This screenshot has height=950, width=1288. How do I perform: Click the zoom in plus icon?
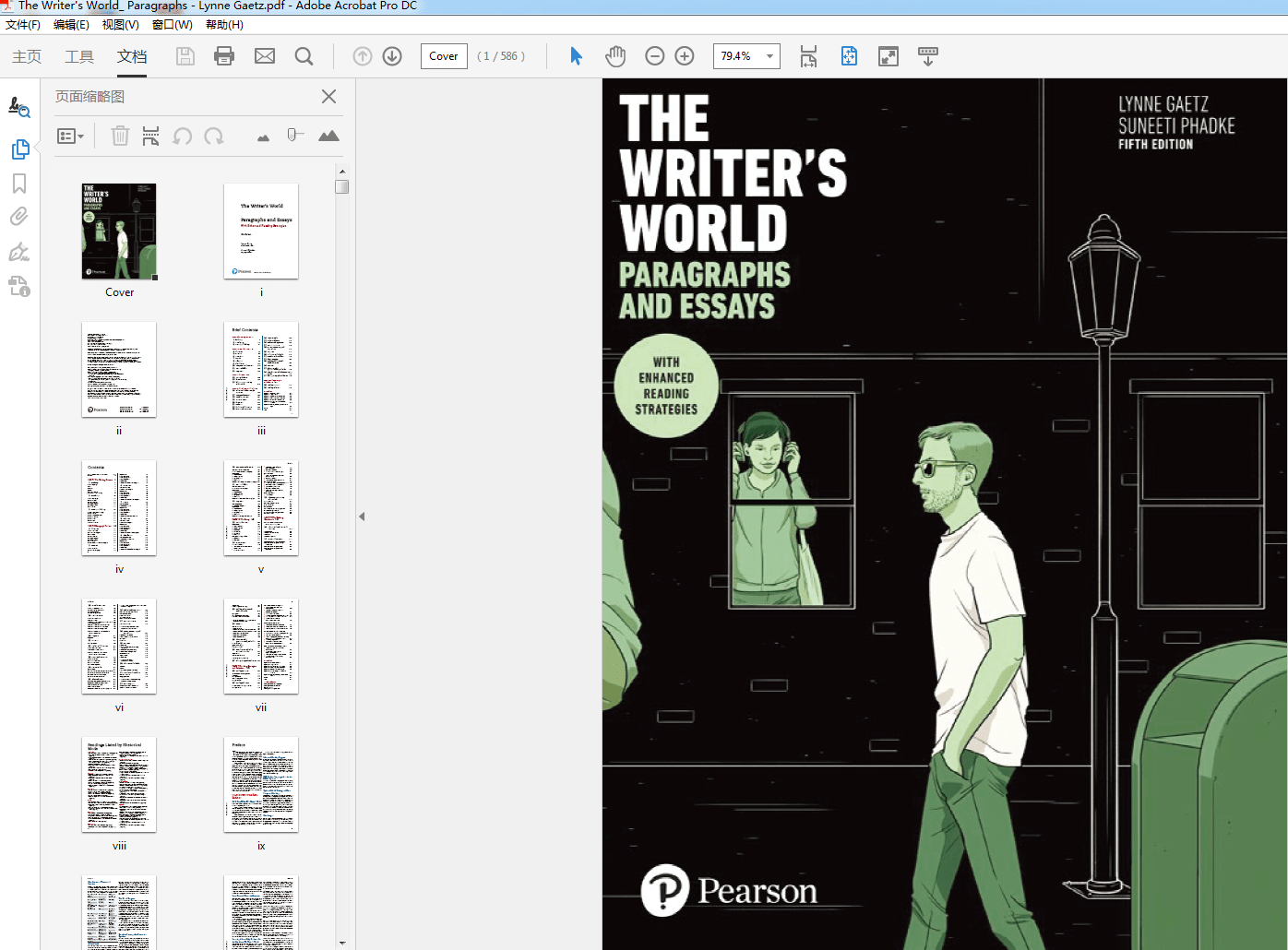click(685, 56)
